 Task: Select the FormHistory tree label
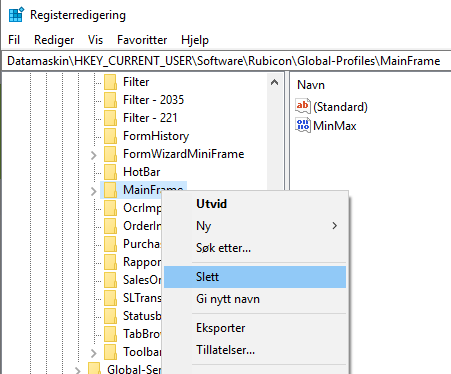156,136
